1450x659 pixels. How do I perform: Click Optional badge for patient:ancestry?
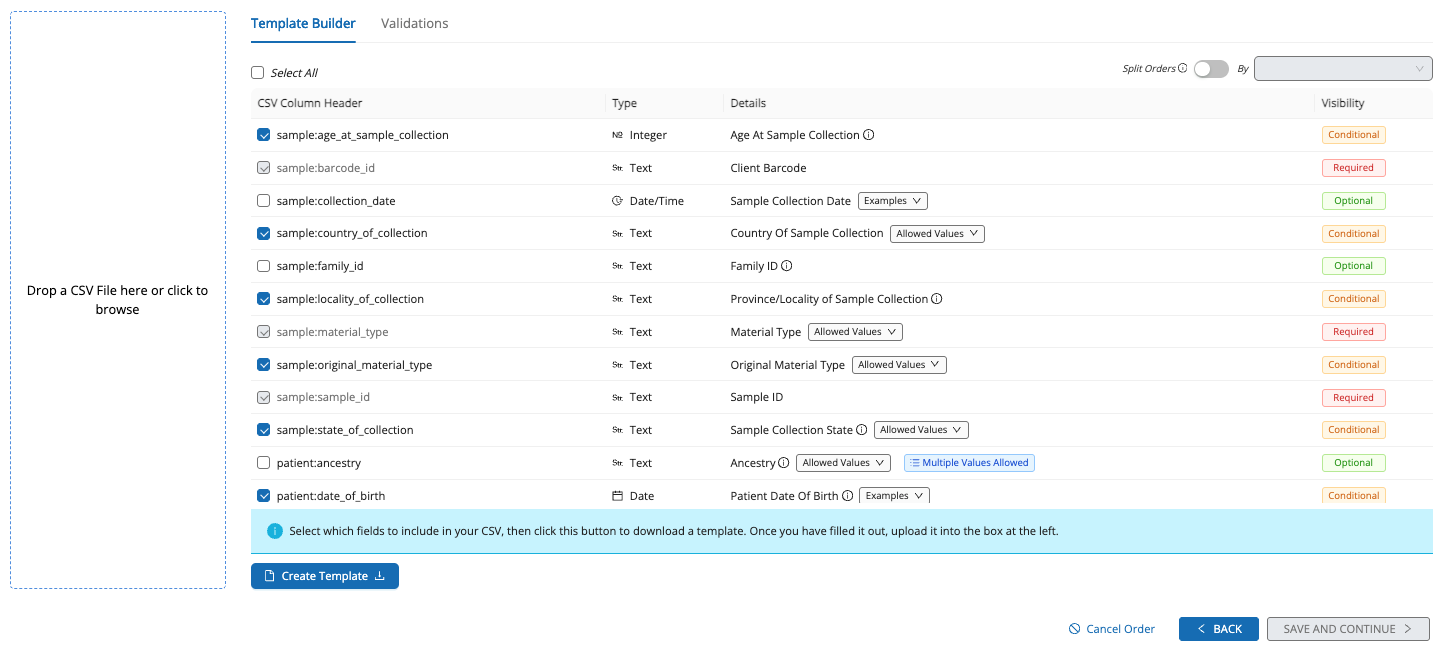(x=1353, y=463)
